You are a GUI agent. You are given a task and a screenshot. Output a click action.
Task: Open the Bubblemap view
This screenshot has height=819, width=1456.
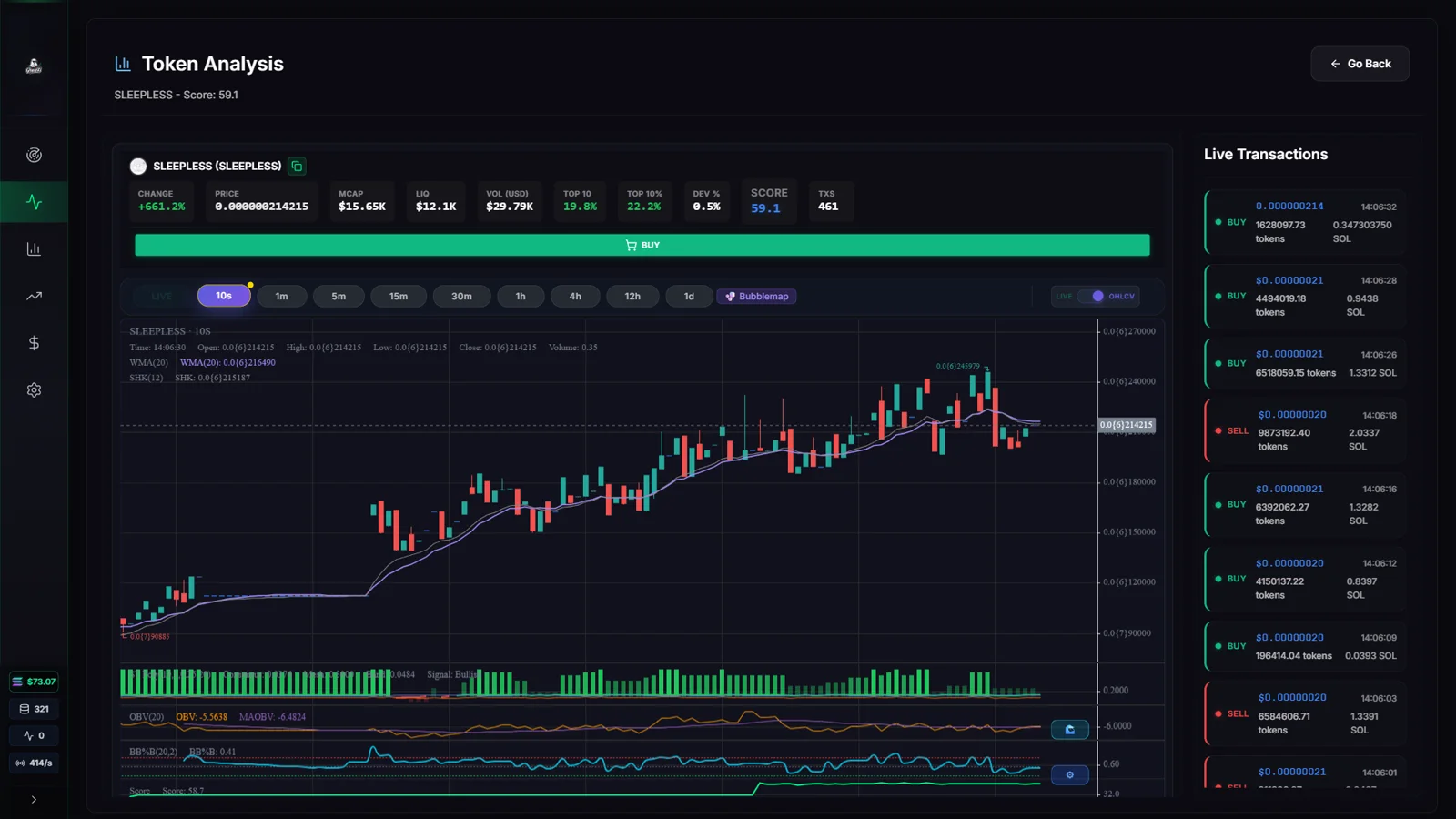756,297
